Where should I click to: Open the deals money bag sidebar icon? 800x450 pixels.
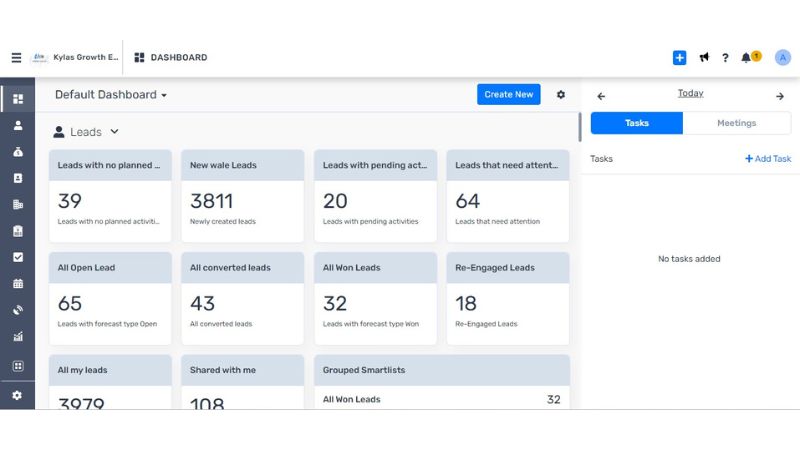(x=17, y=152)
